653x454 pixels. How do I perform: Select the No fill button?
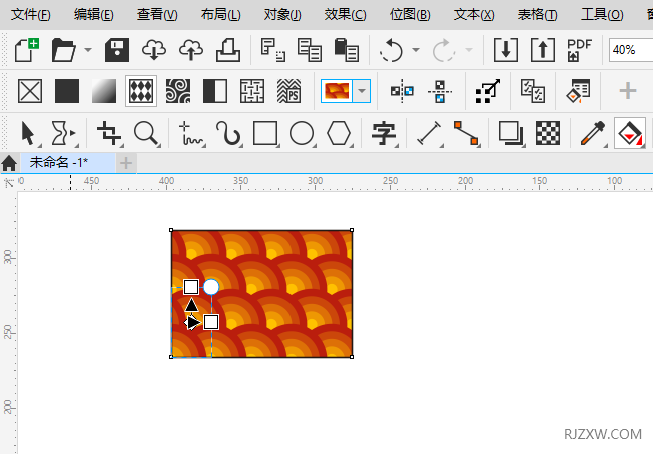click(30, 91)
